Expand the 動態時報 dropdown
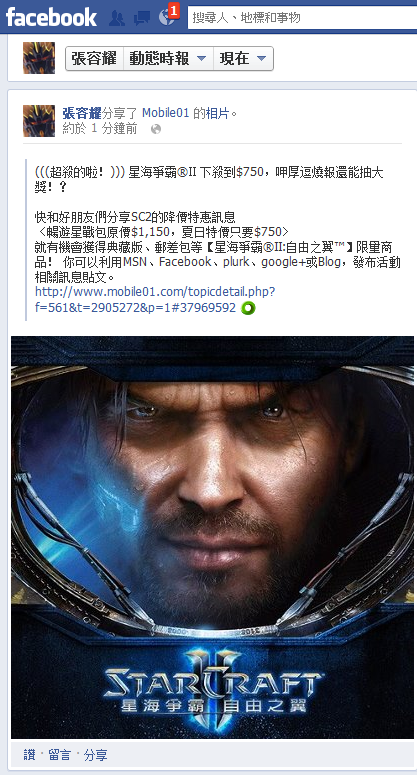 click(168, 59)
